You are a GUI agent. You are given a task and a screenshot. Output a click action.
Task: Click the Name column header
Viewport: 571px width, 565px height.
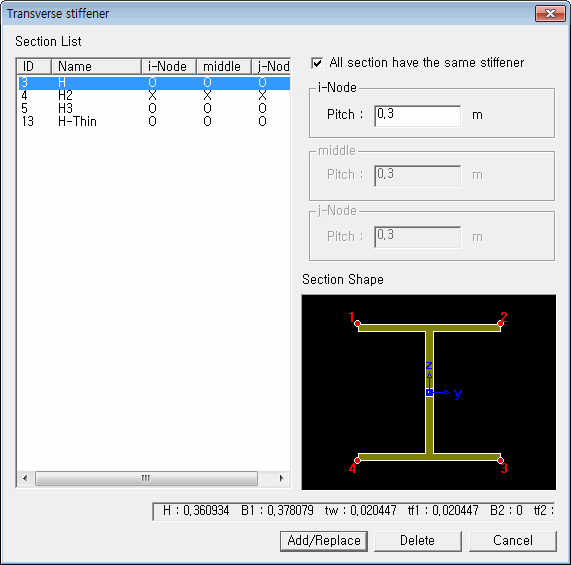[x=96, y=66]
